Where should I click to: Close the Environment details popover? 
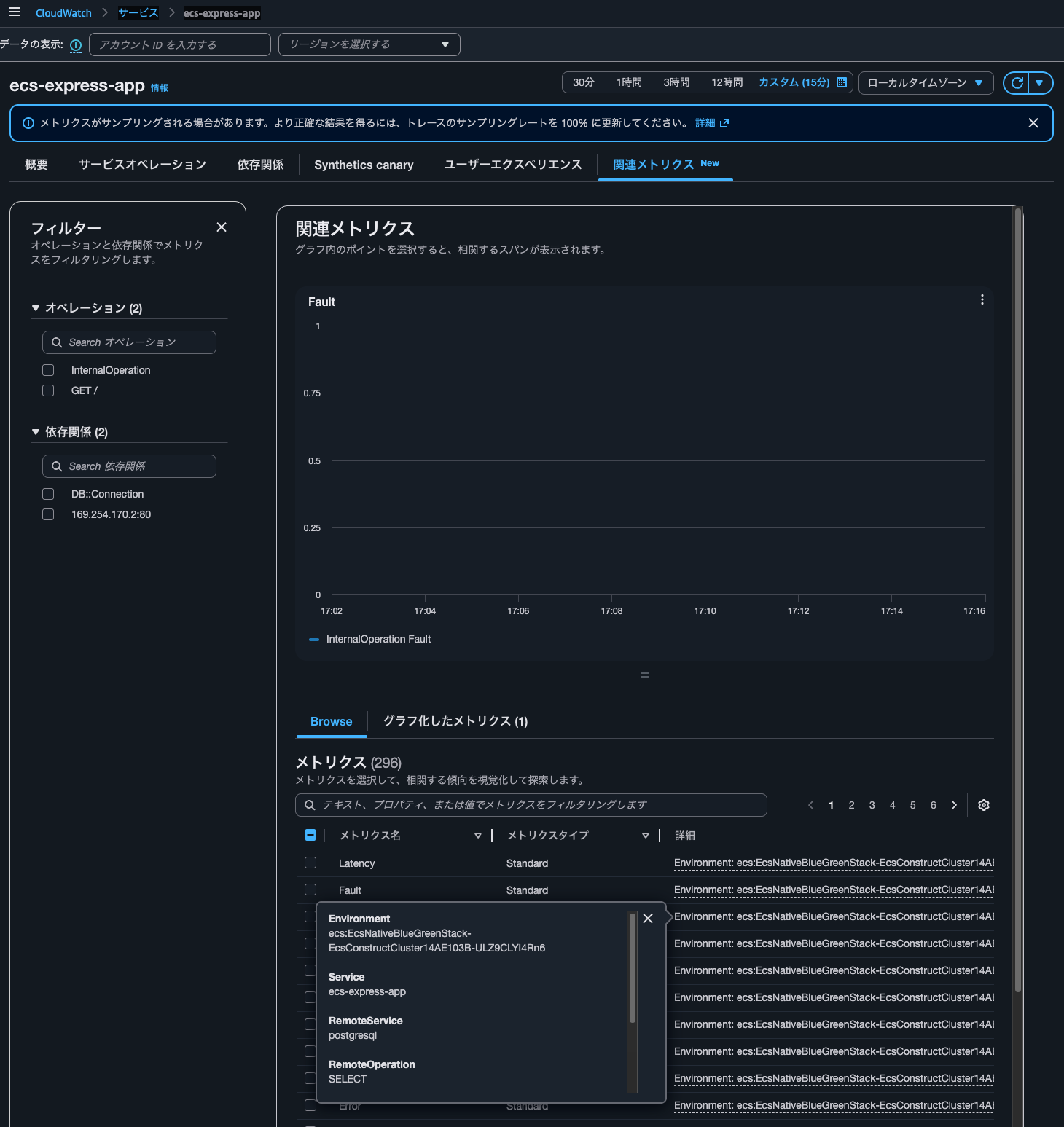tap(648, 919)
